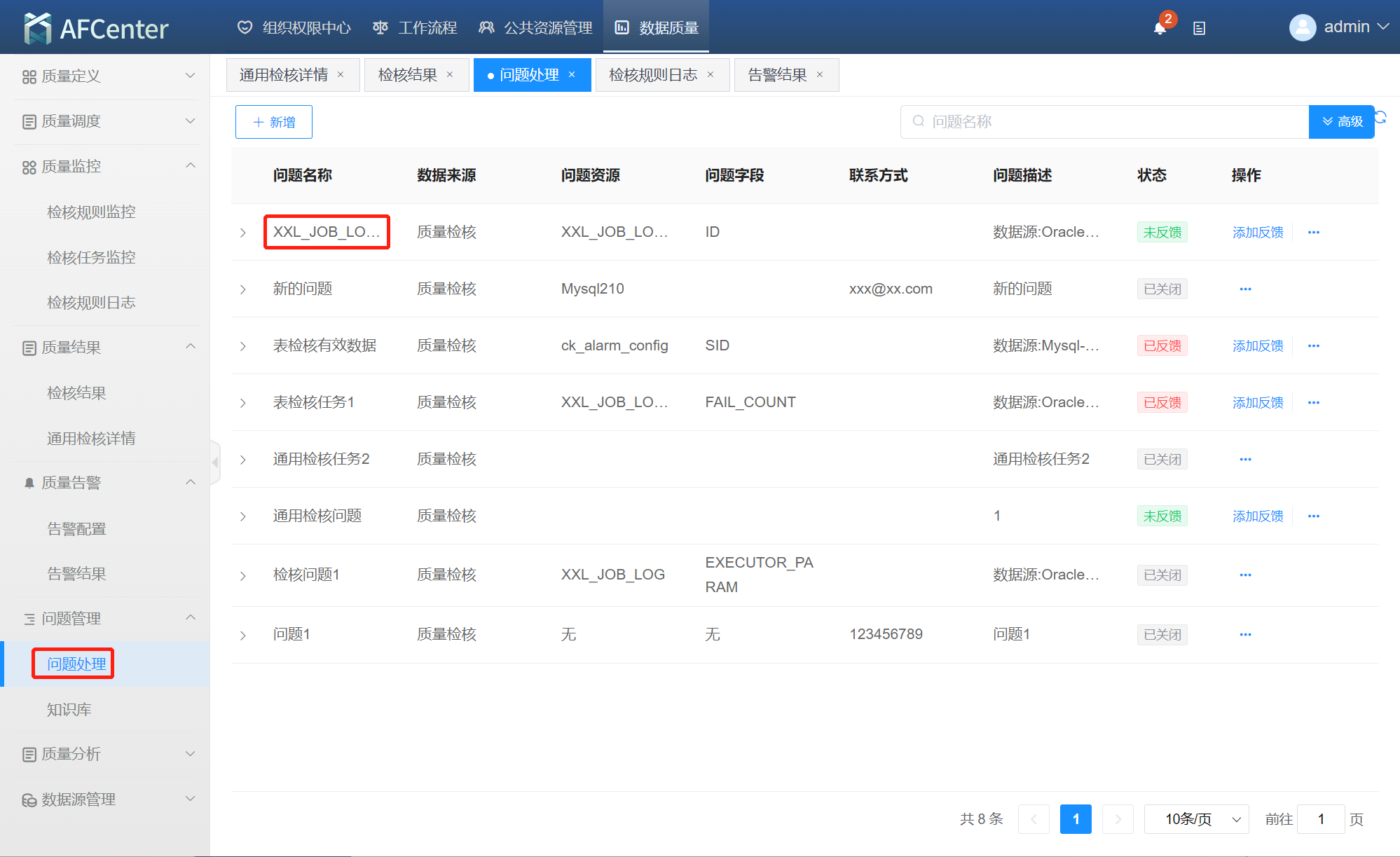Open 知识库 in the sidebar
Screen dimensions: 1400x857
[69, 709]
